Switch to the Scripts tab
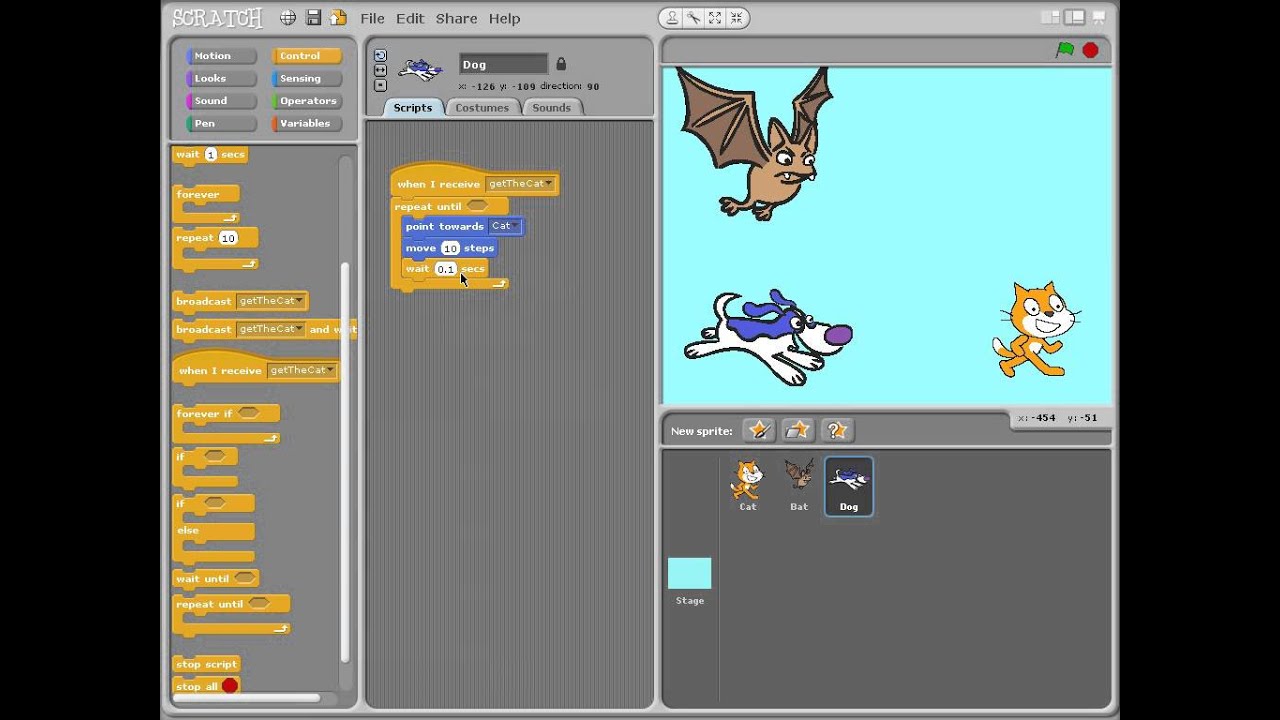The width and height of the screenshot is (1280, 720). (x=413, y=107)
